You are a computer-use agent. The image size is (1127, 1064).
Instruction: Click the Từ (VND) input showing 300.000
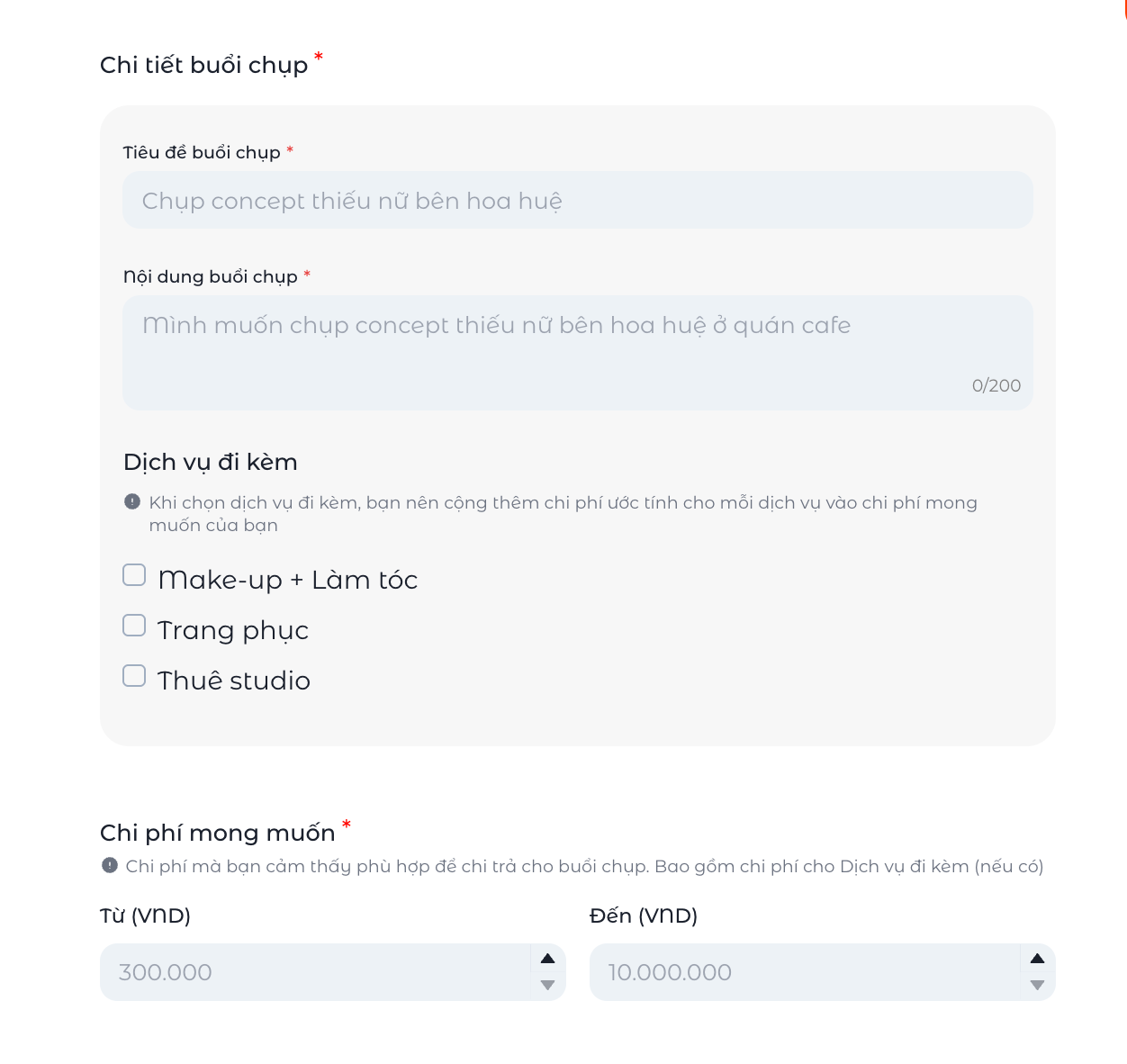[x=315, y=972]
